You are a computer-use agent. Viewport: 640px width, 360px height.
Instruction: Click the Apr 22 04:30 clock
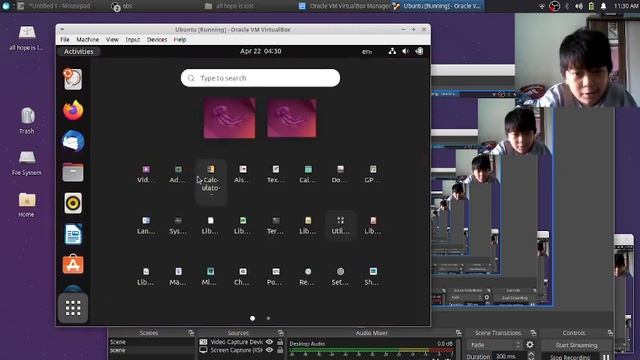click(260, 51)
